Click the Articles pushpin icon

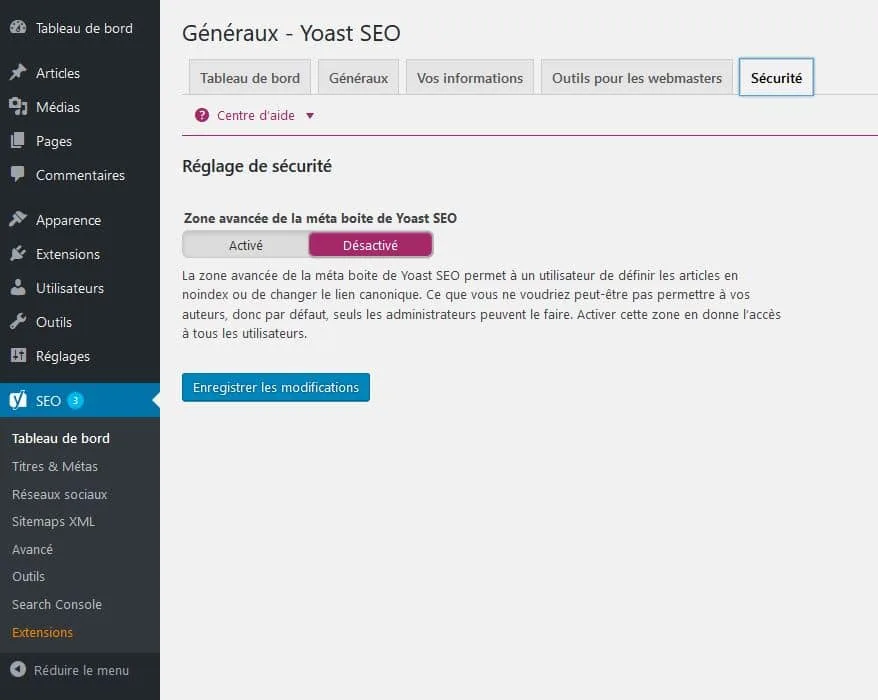click(18, 72)
